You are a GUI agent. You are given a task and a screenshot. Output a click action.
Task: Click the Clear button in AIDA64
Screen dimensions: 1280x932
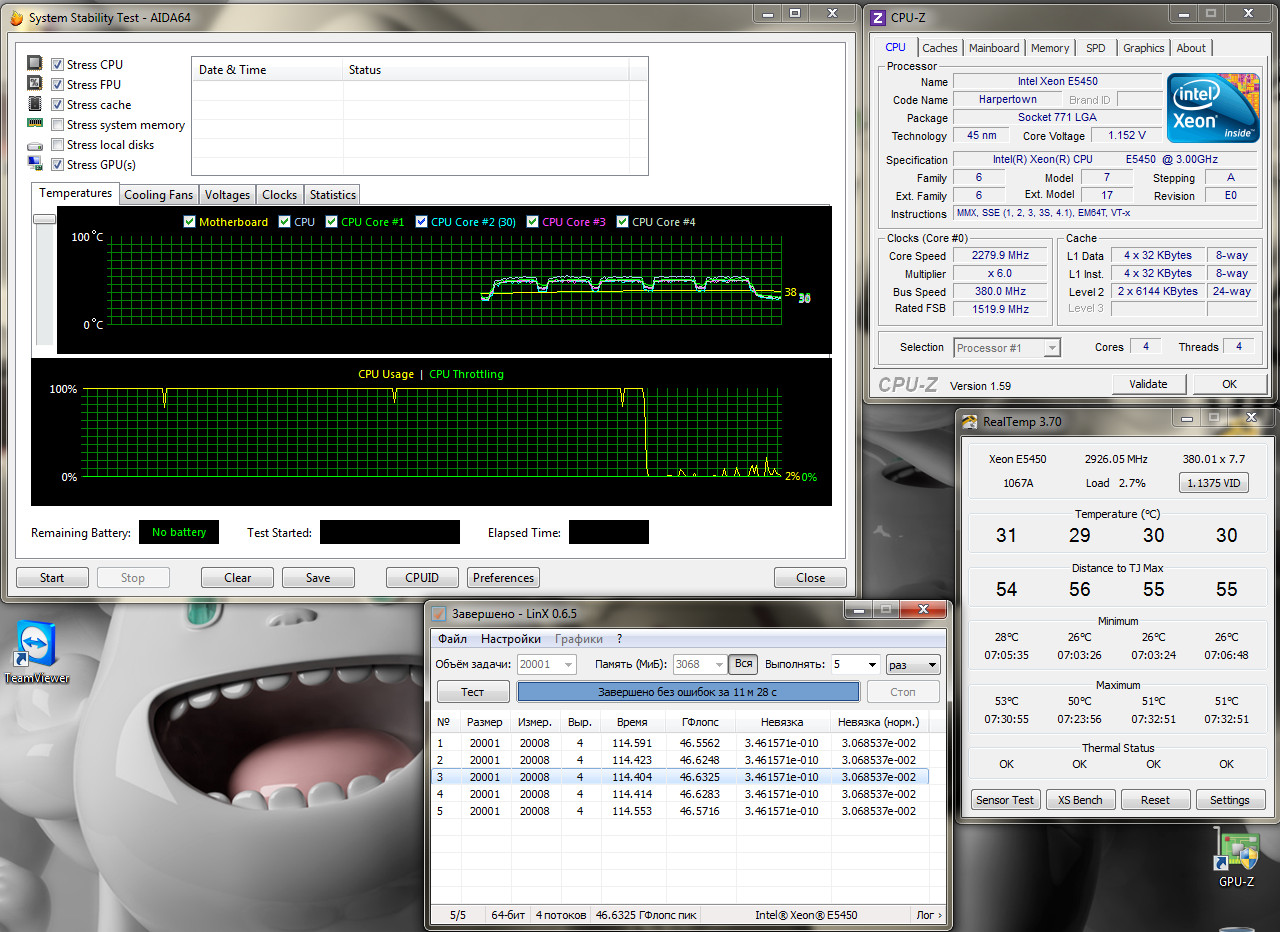[x=238, y=578]
